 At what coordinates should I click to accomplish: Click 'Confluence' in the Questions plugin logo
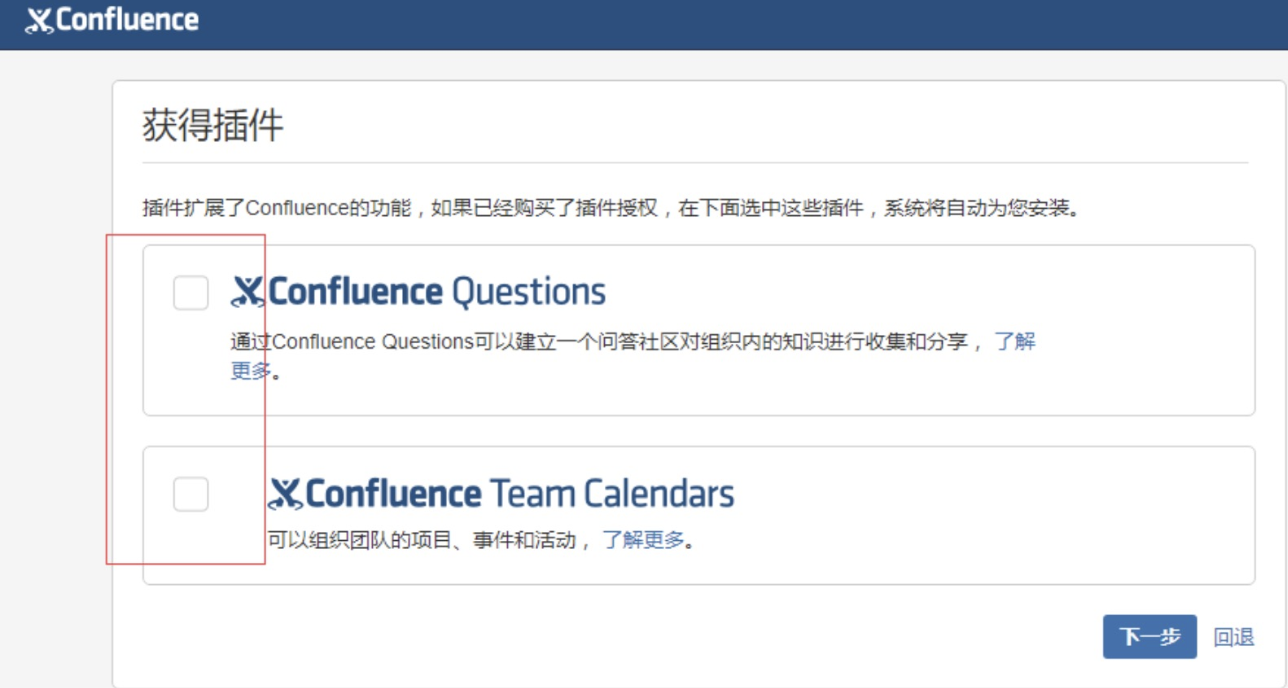coord(355,292)
